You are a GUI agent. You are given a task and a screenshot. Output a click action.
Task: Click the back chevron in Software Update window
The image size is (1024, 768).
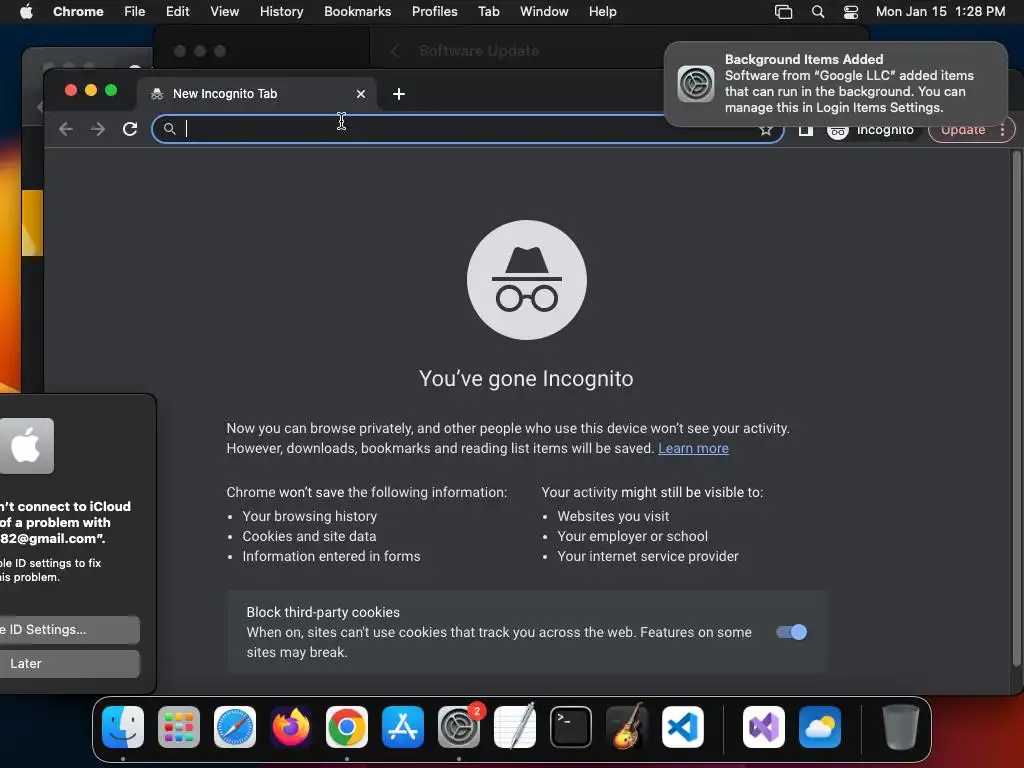coord(394,51)
